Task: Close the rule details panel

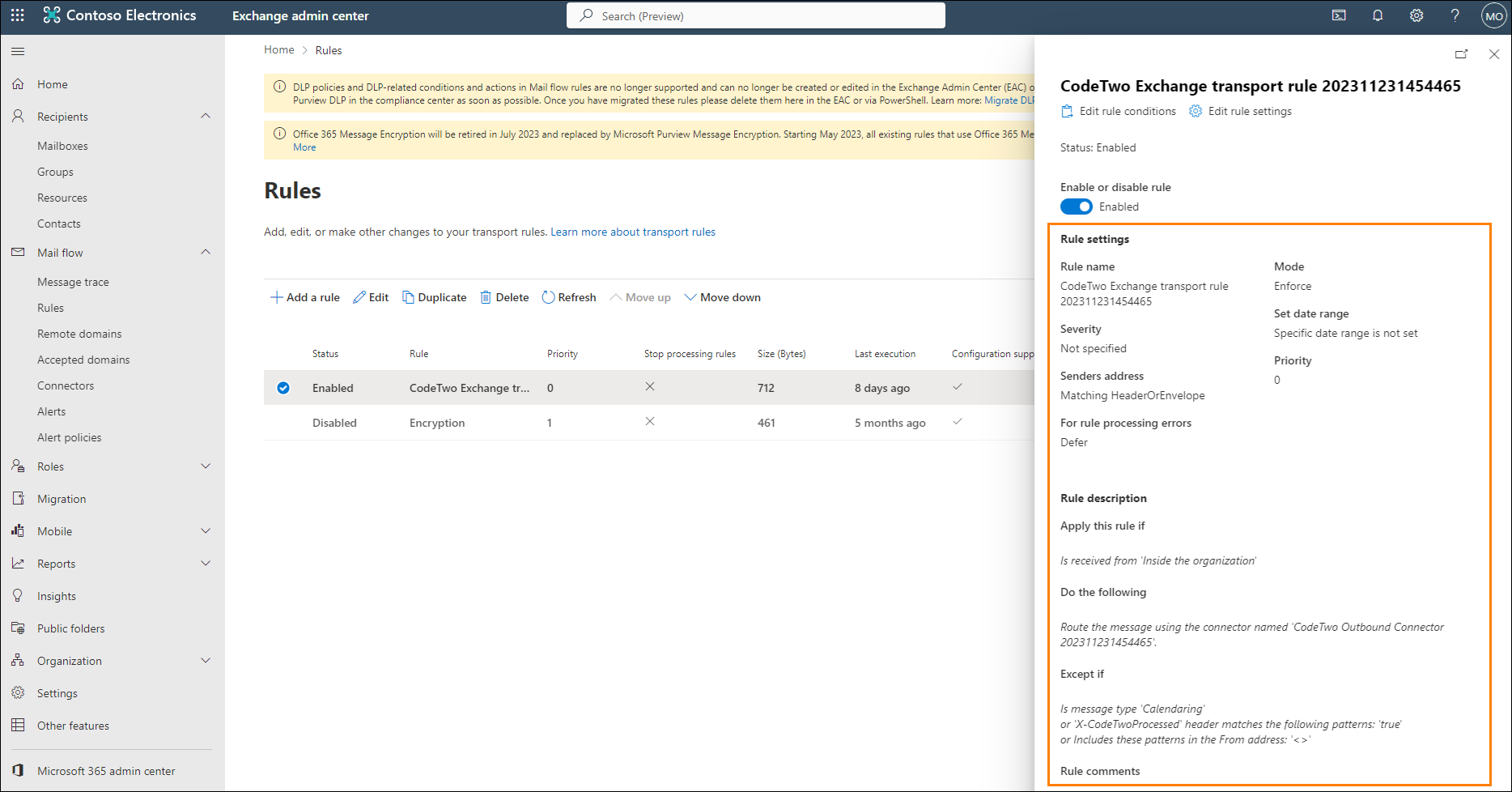Action: pyautogui.click(x=1494, y=54)
